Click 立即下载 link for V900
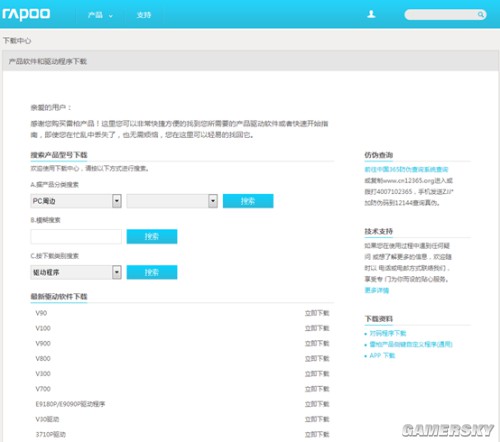 click(317, 343)
